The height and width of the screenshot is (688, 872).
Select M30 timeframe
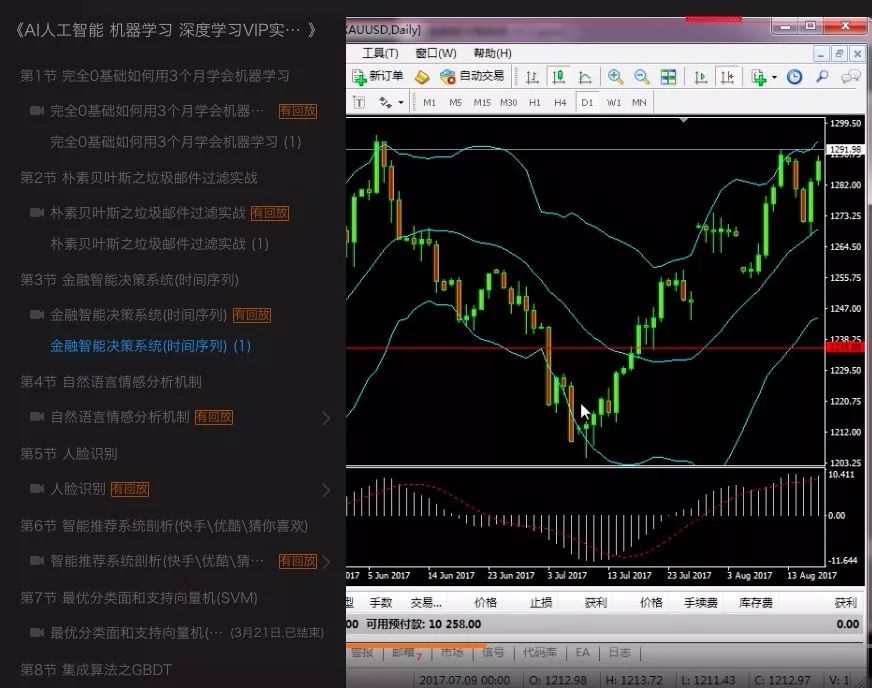508,102
